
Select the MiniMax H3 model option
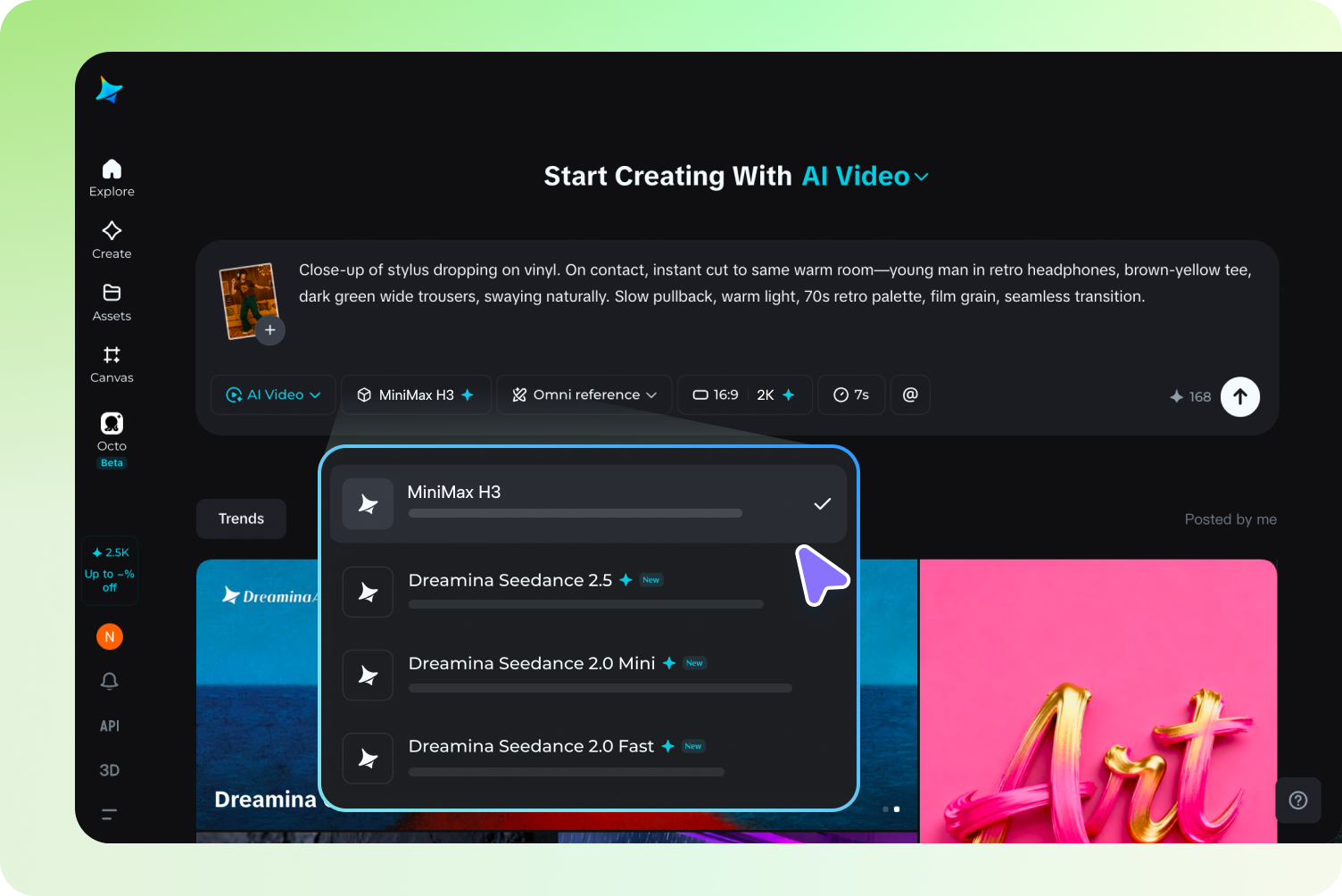coord(588,503)
